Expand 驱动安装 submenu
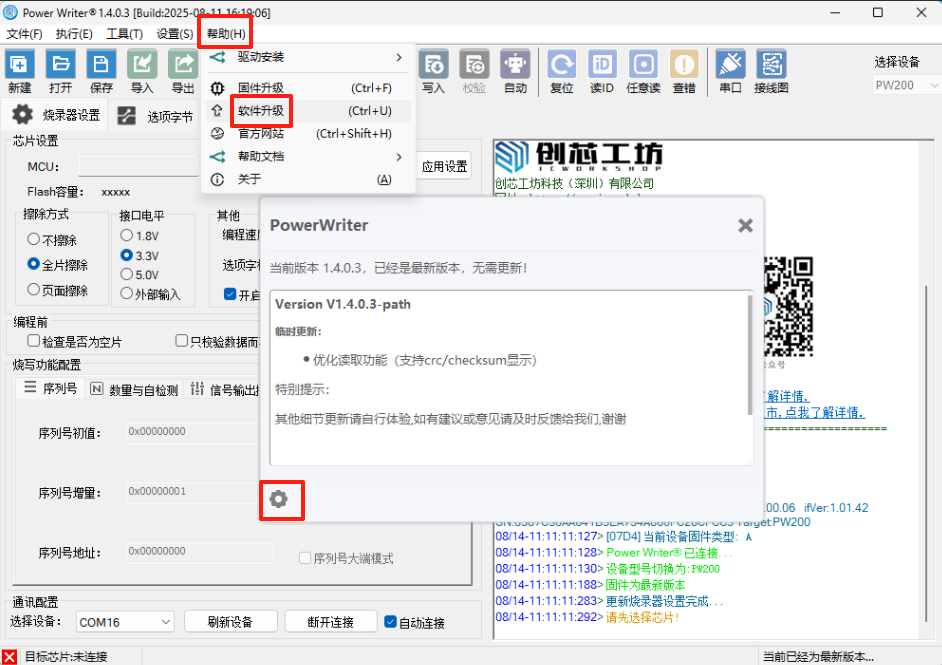This screenshot has width=942, height=665. coord(308,57)
